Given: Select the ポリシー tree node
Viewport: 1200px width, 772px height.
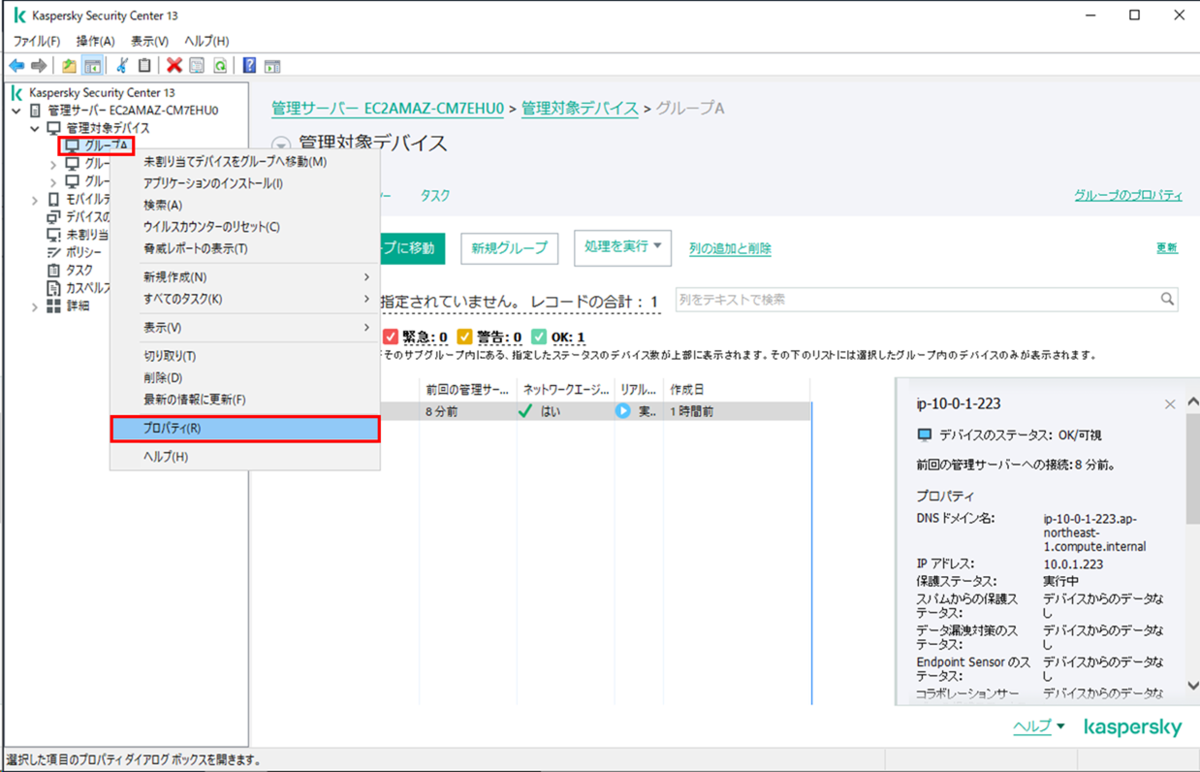Looking at the screenshot, I should point(84,252).
